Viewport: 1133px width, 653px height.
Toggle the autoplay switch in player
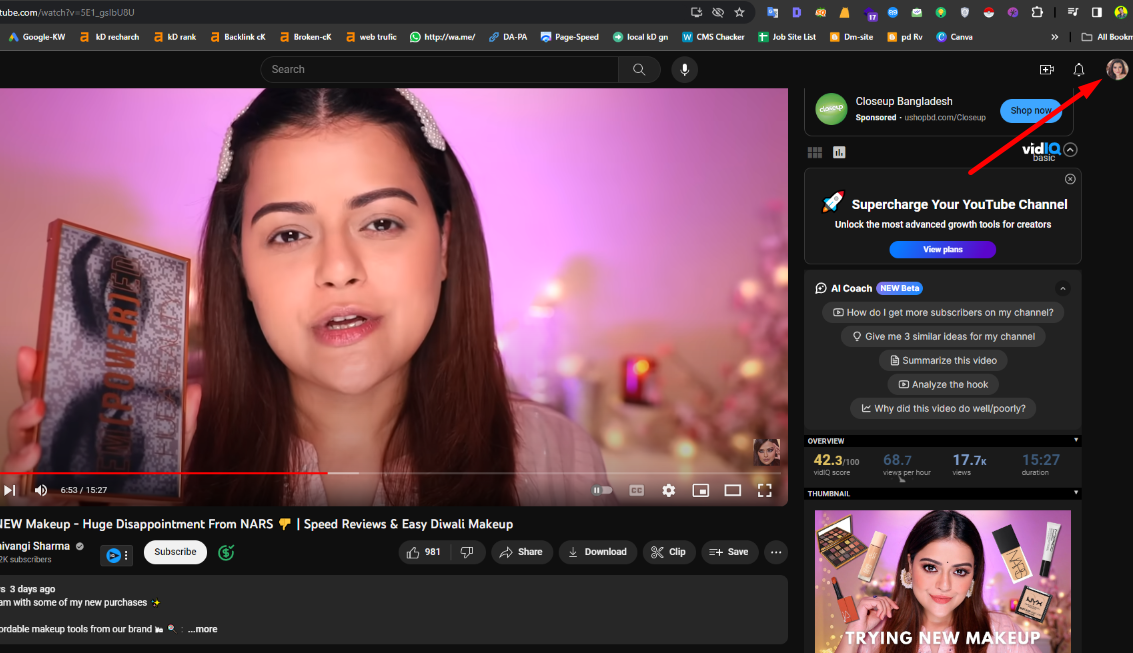point(602,490)
